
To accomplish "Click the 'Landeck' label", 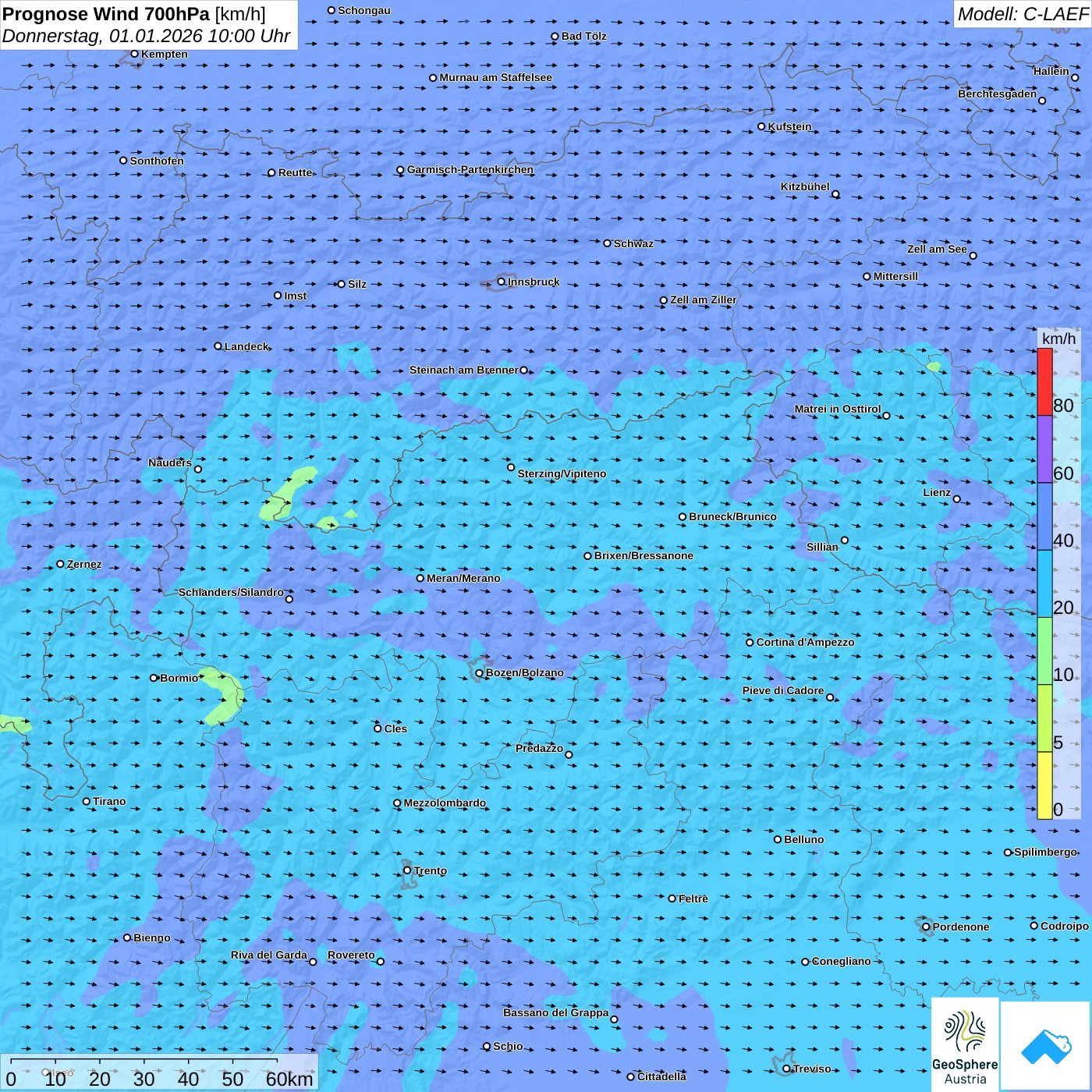I will pyautogui.click(x=246, y=346).
